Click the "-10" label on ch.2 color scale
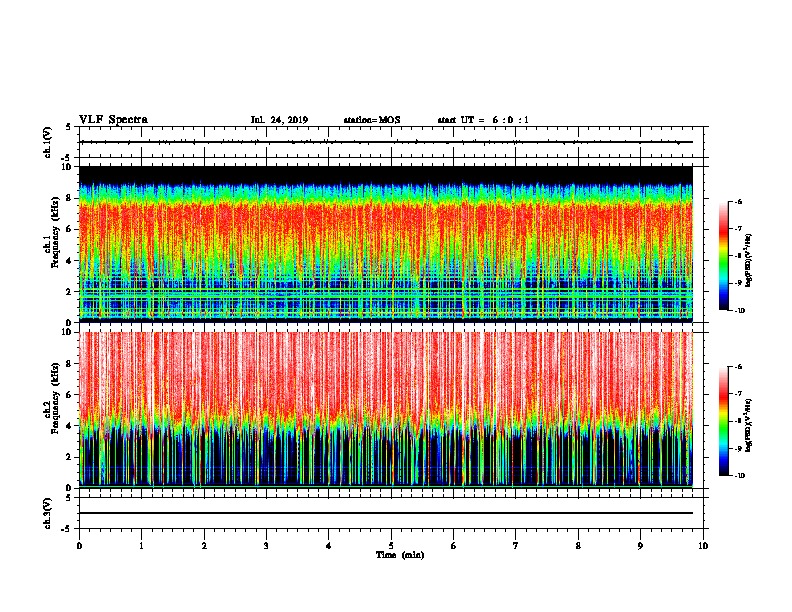Viewport: 792px width, 612px height. [x=738, y=476]
